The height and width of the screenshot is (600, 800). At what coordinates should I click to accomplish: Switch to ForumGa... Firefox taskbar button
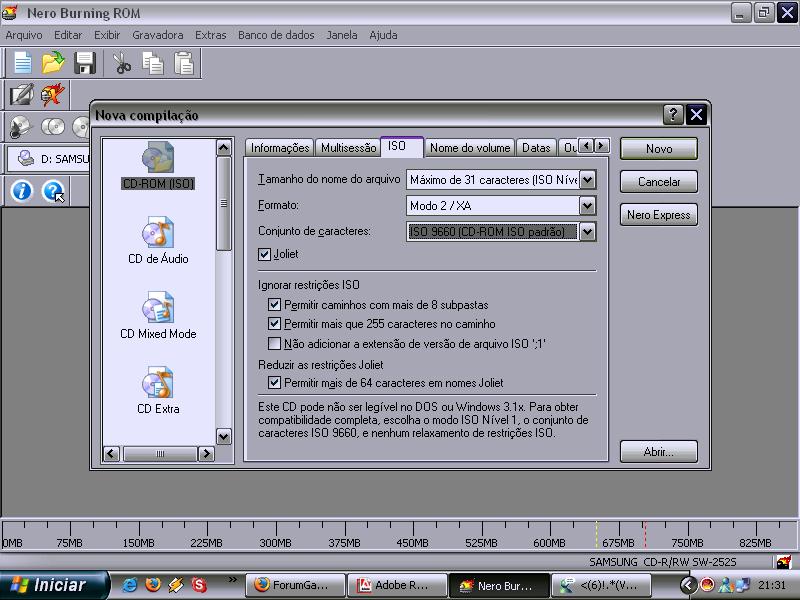[294, 585]
